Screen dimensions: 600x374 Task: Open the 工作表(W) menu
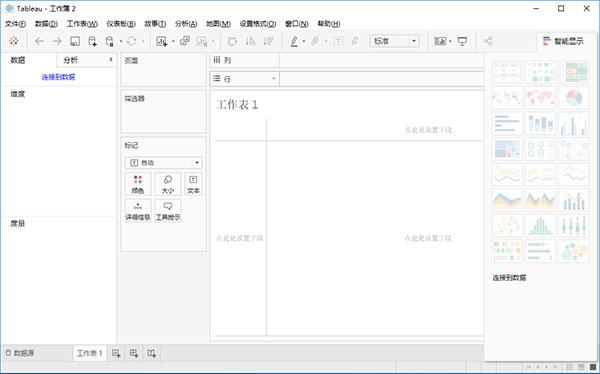[x=82, y=24]
